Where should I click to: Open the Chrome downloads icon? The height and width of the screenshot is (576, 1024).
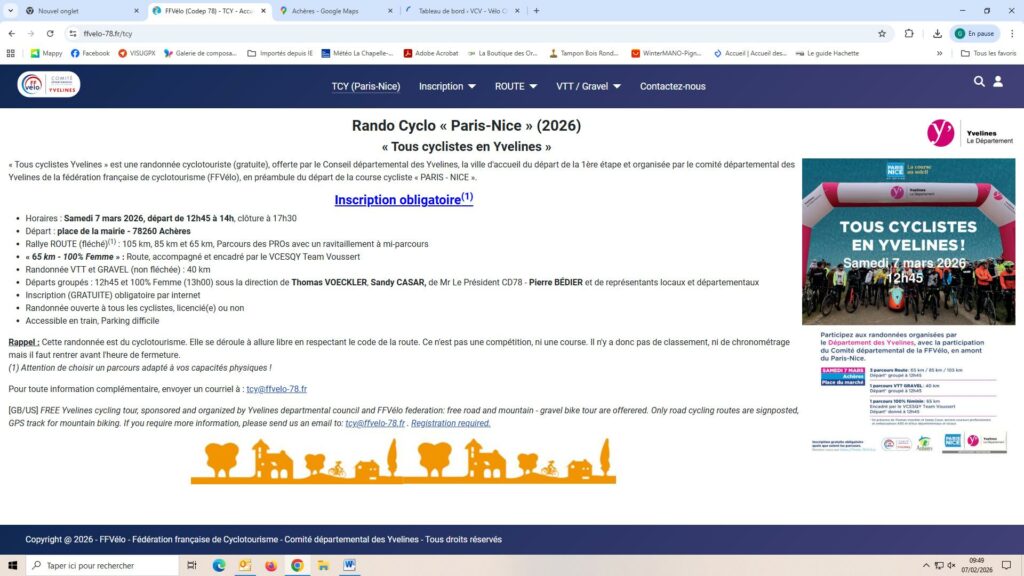point(937,33)
